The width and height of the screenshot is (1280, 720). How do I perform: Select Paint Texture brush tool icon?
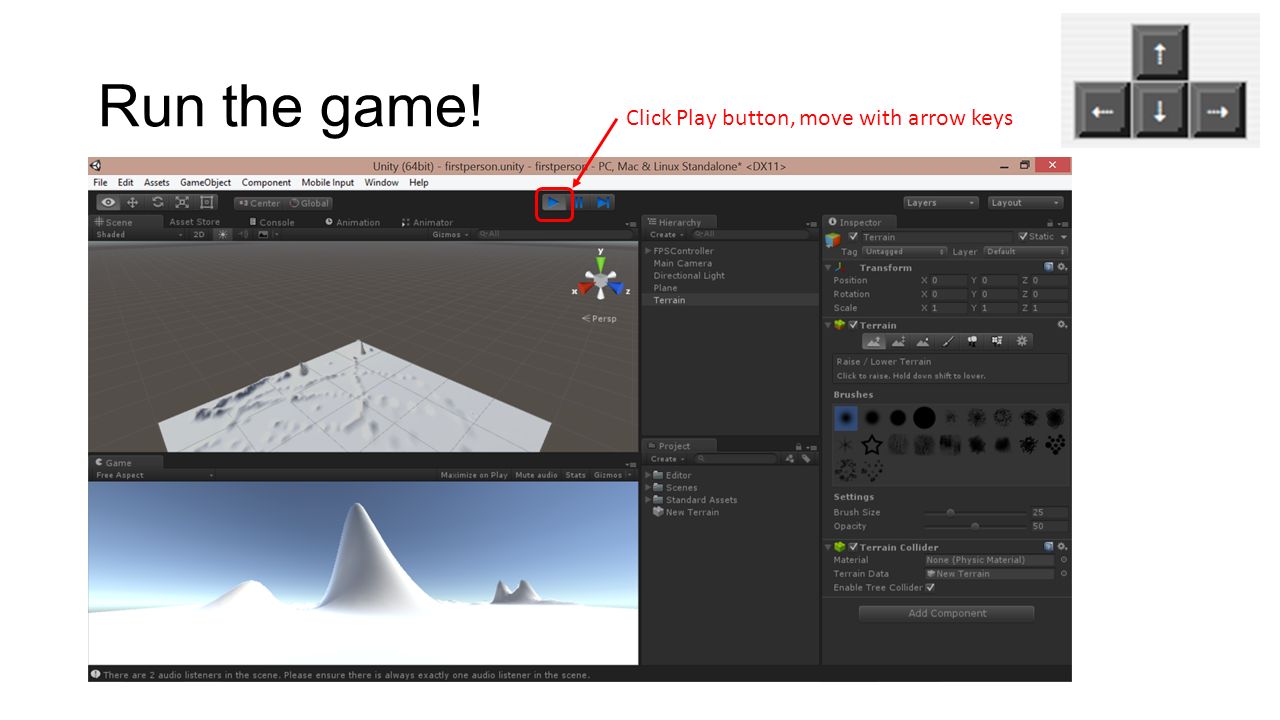pos(948,341)
